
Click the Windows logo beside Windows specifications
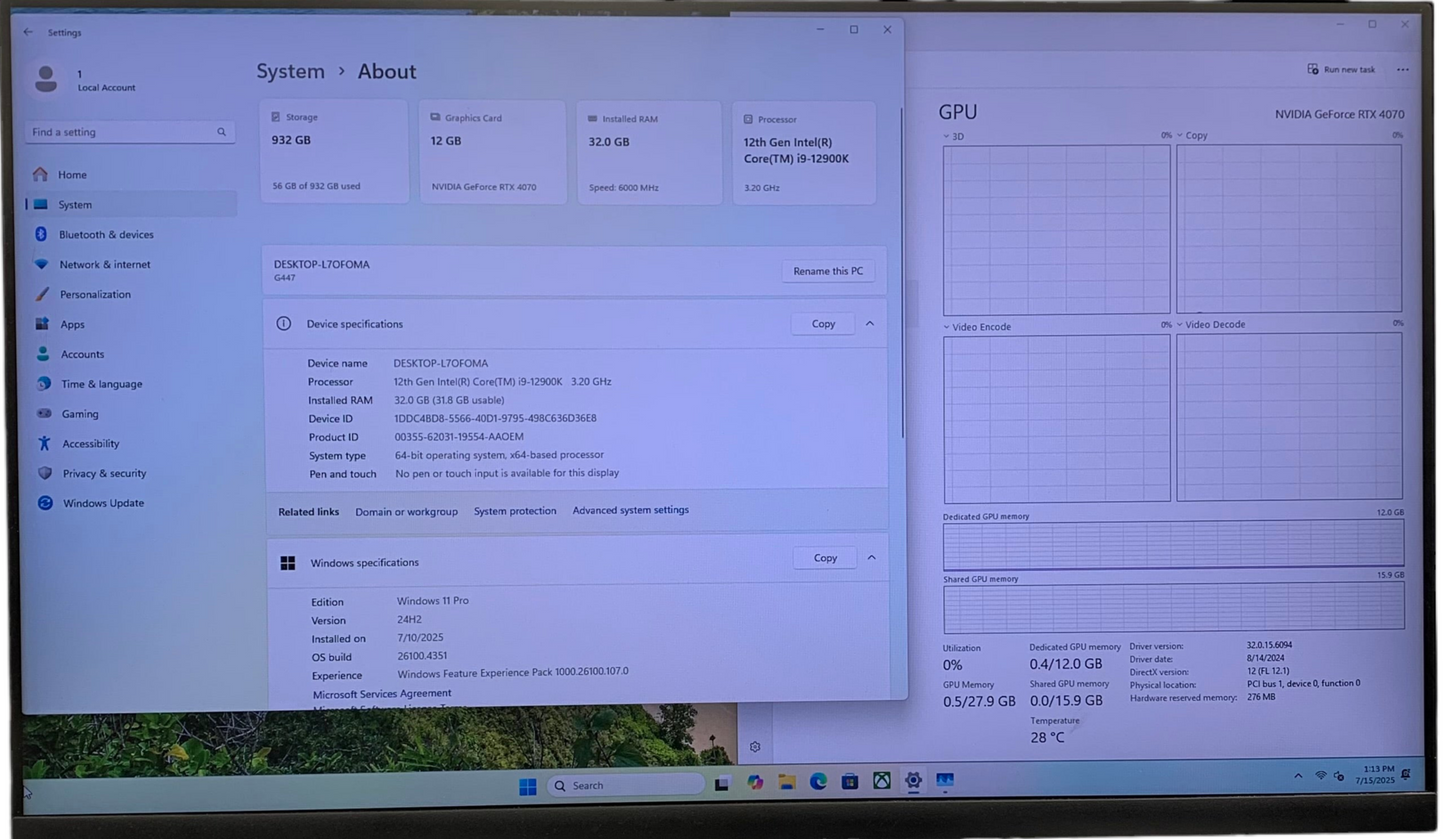click(288, 563)
